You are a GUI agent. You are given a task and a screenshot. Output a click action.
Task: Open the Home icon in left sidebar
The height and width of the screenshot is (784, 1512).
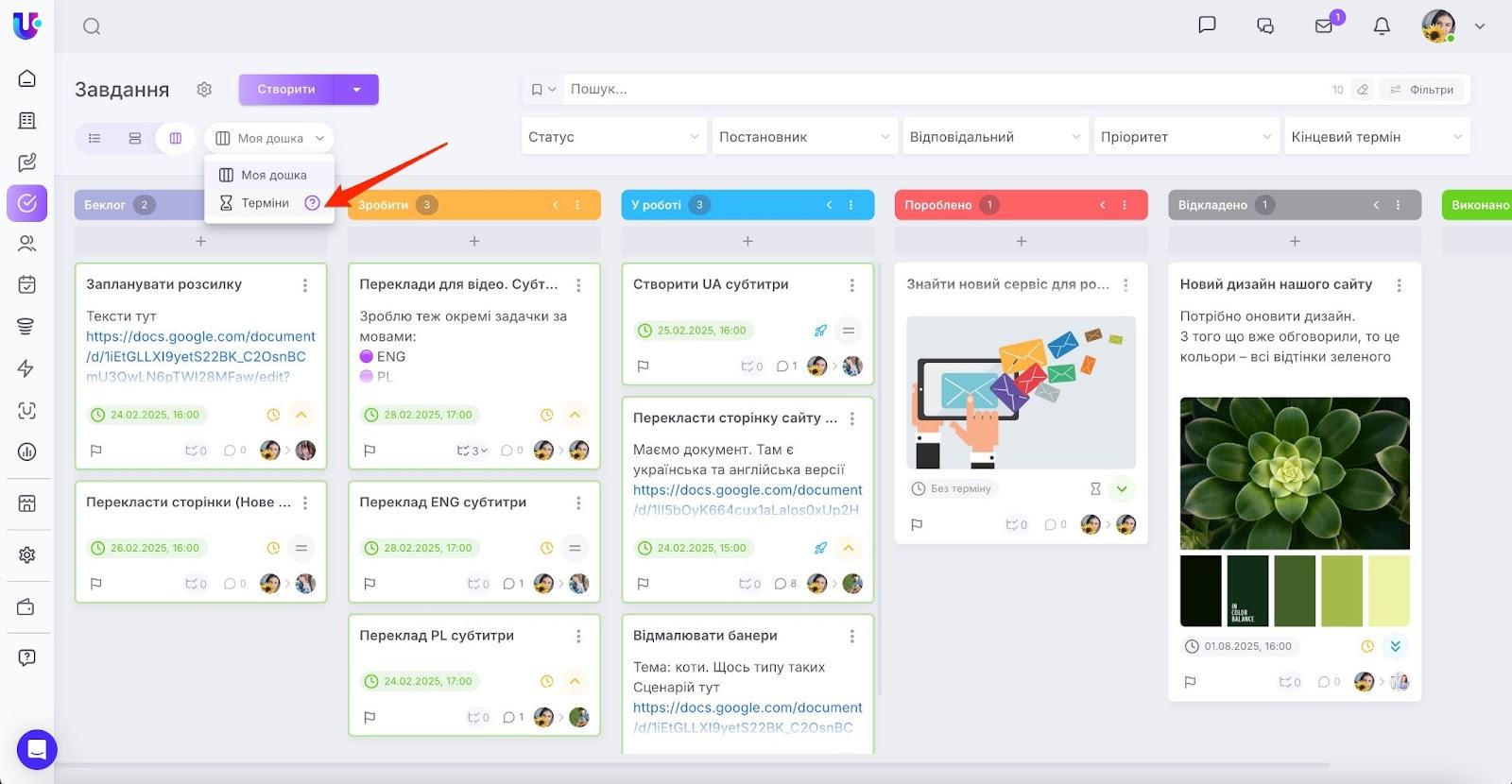point(27,78)
